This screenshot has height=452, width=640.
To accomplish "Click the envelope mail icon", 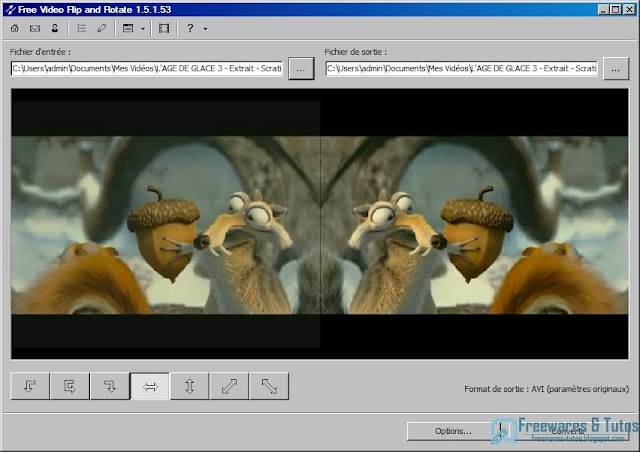I will [35, 28].
